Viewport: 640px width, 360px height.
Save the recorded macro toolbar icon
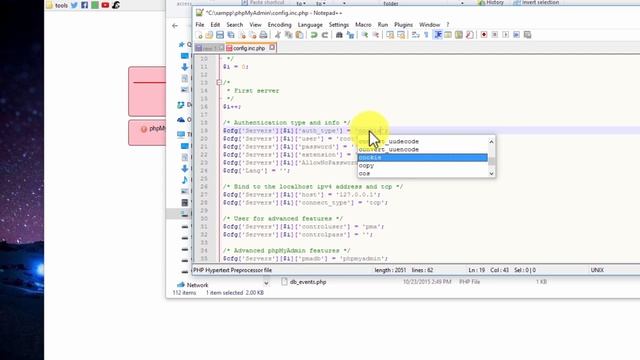[527, 35]
